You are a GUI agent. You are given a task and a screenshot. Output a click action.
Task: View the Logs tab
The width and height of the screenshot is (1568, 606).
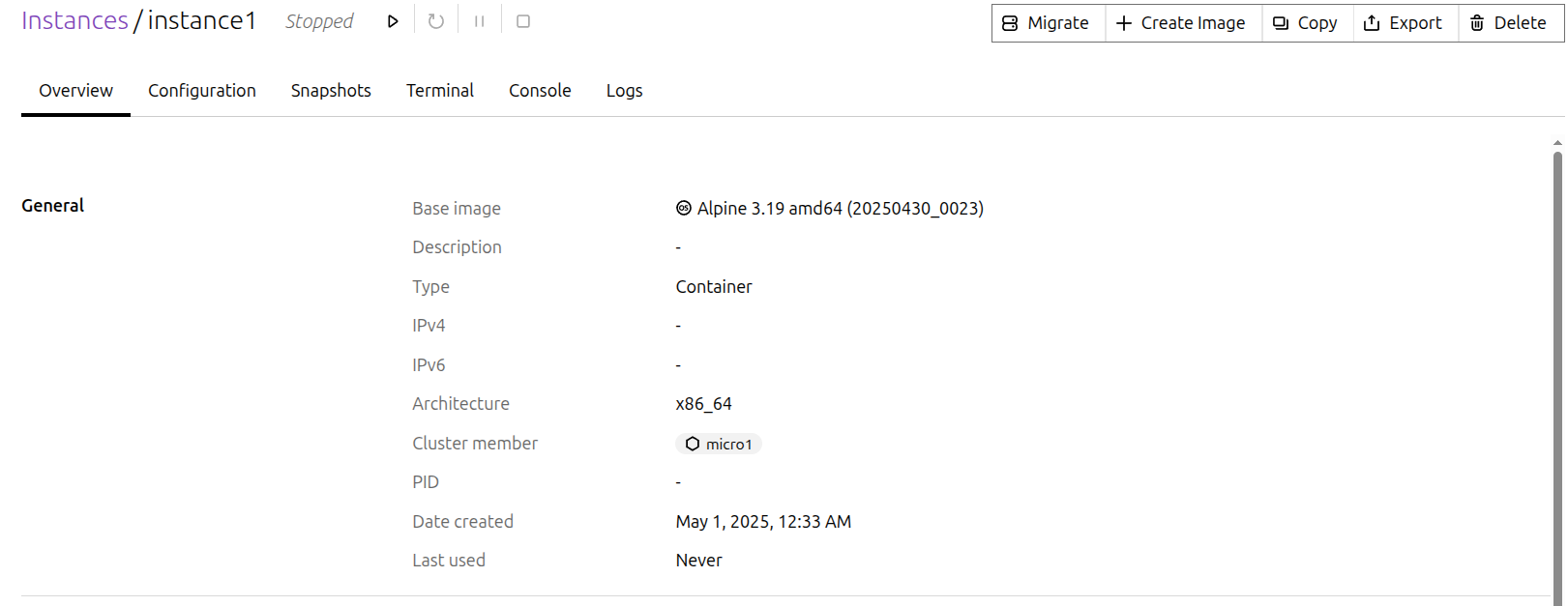(624, 91)
